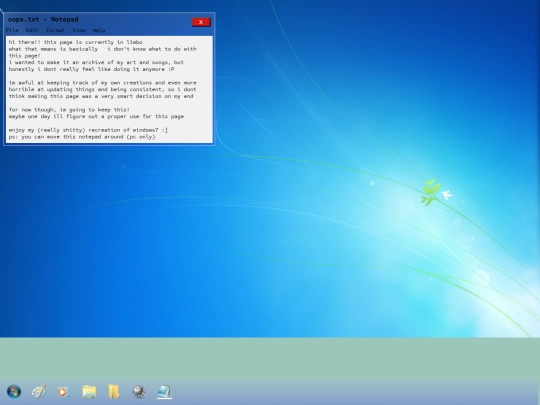
Task: Open the Edit menu in Notepad
Action: coord(32,30)
